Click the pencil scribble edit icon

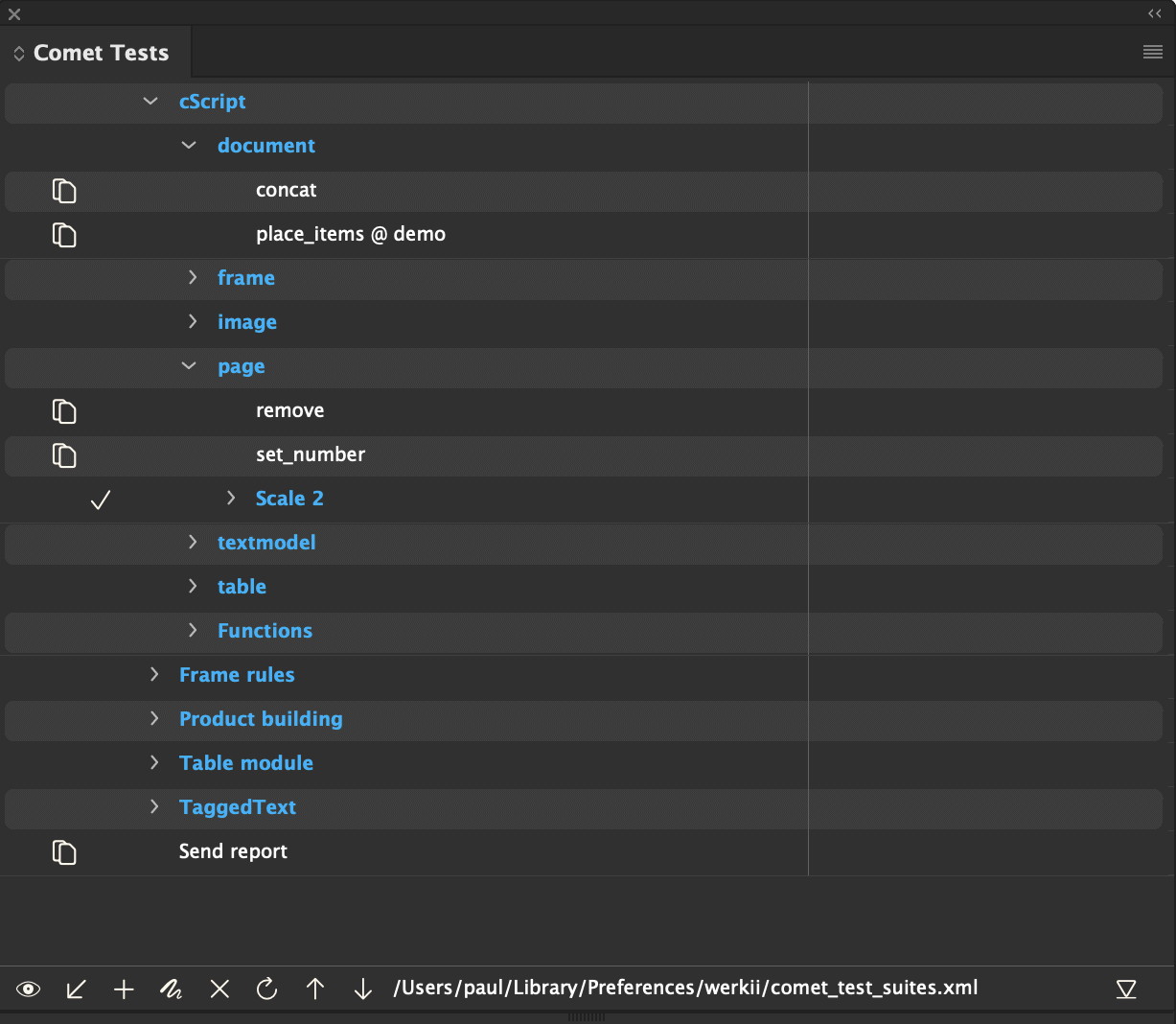tap(172, 989)
